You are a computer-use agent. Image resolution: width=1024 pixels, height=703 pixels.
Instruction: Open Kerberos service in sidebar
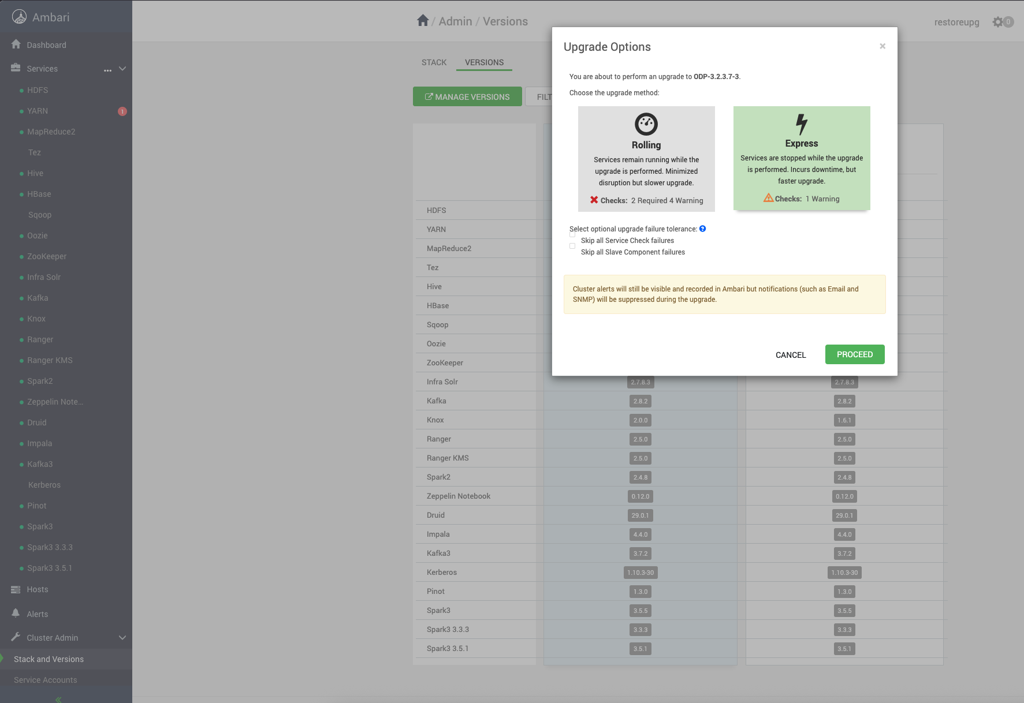point(44,485)
